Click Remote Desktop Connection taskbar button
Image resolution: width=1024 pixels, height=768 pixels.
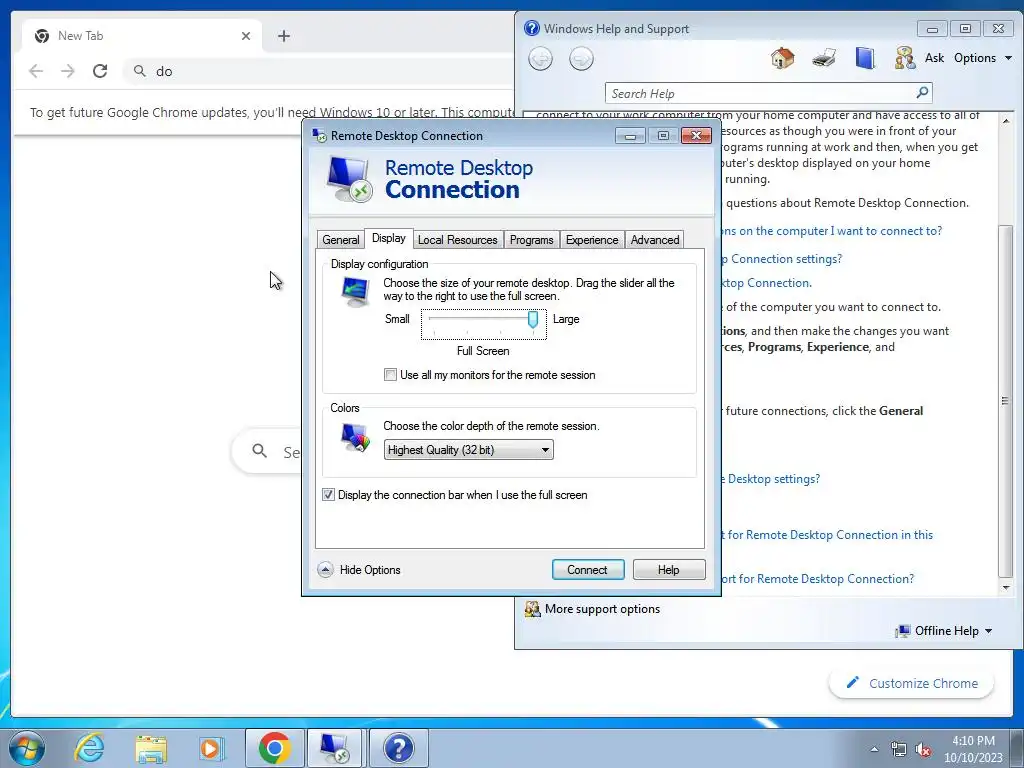coord(335,748)
